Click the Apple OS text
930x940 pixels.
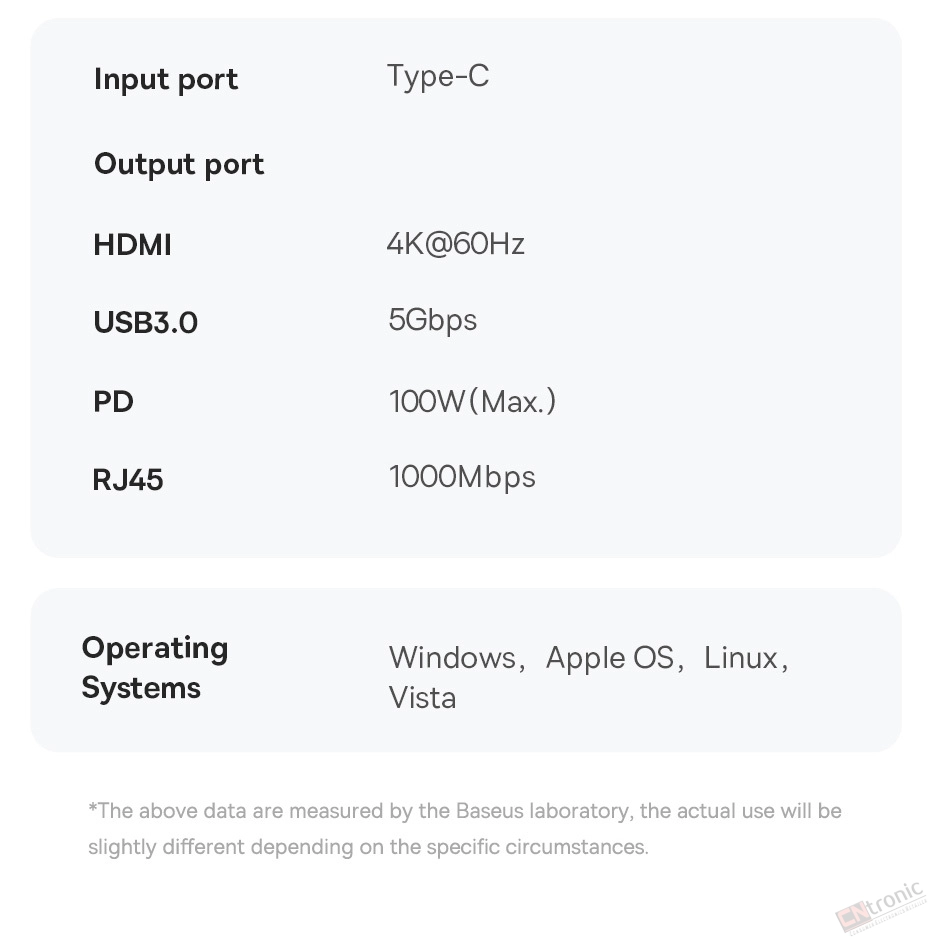click(x=610, y=658)
